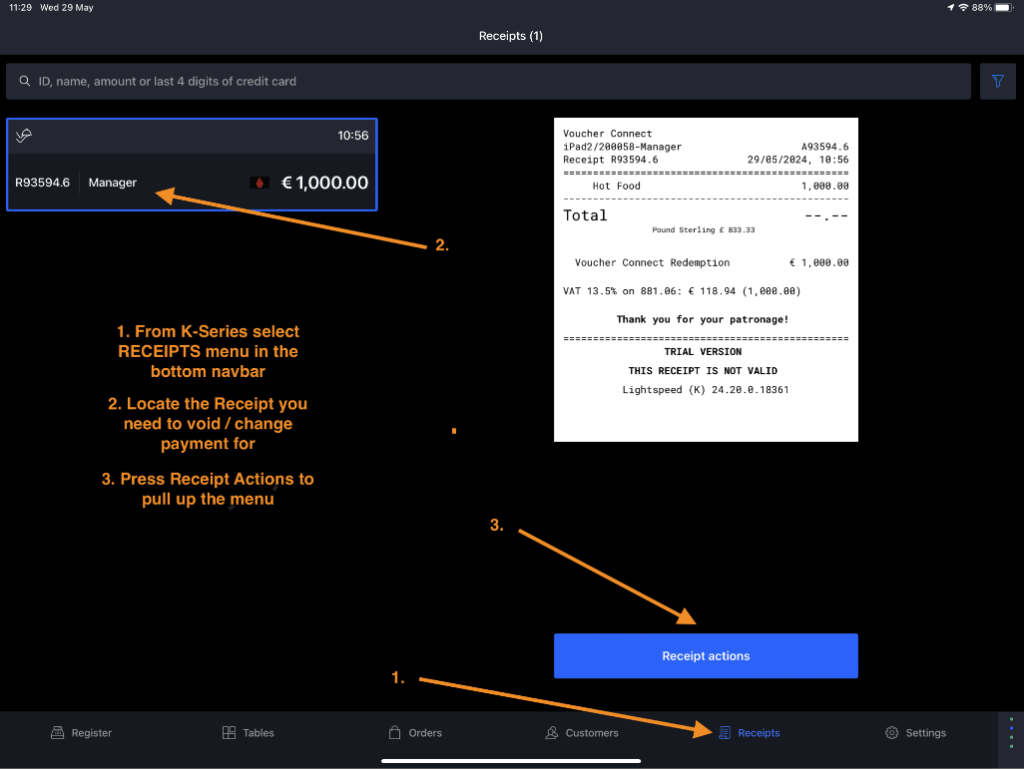Screen dimensions: 1024x770
Task: Click the Receipts (1) page title
Action: [511, 36]
